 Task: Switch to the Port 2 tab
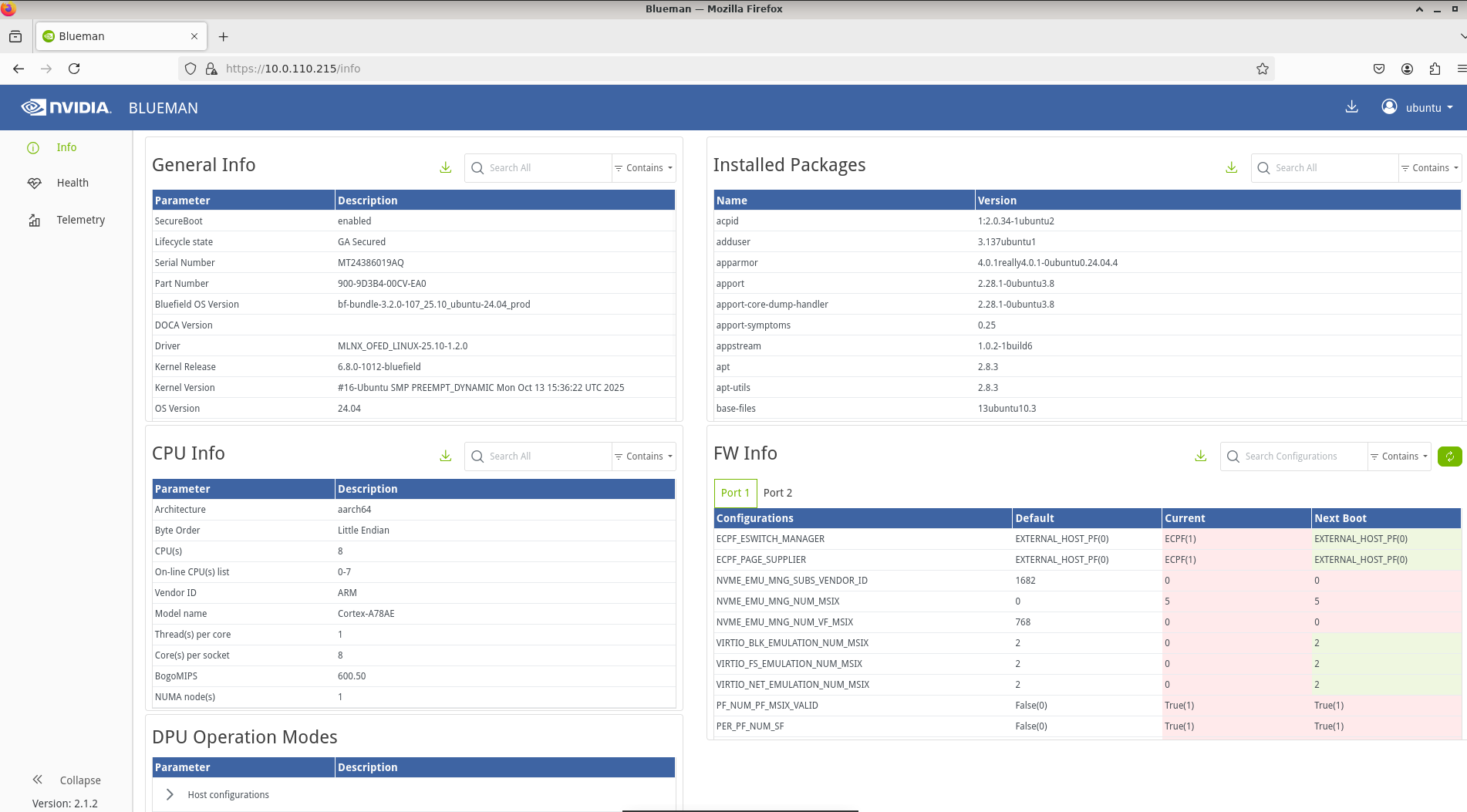point(777,493)
